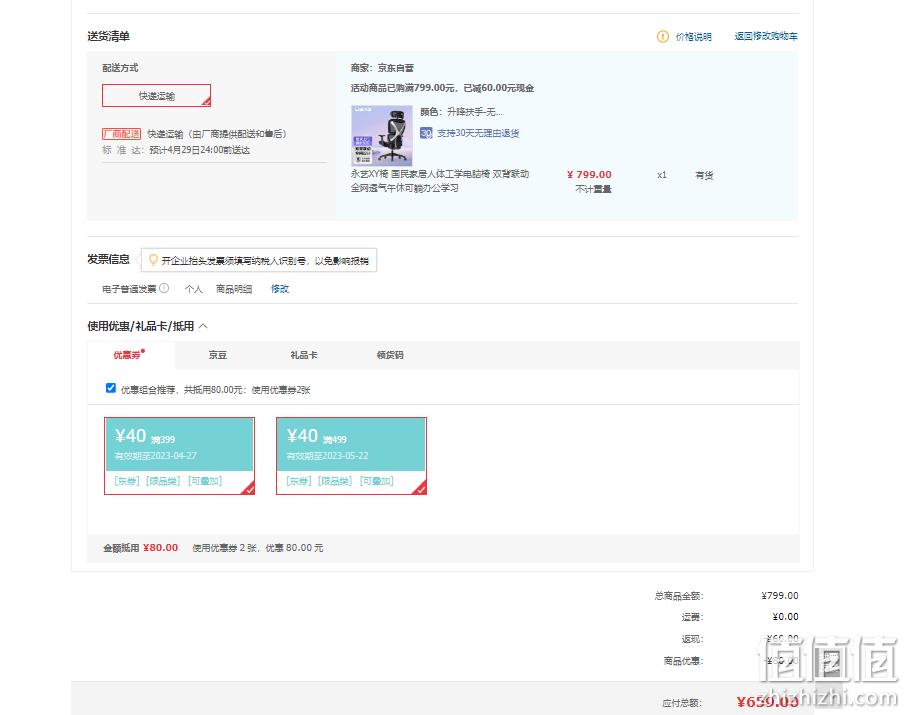Click 返回修改购物车 to edit cart
Image resolution: width=907 pixels, height=715 pixels.
point(766,36)
